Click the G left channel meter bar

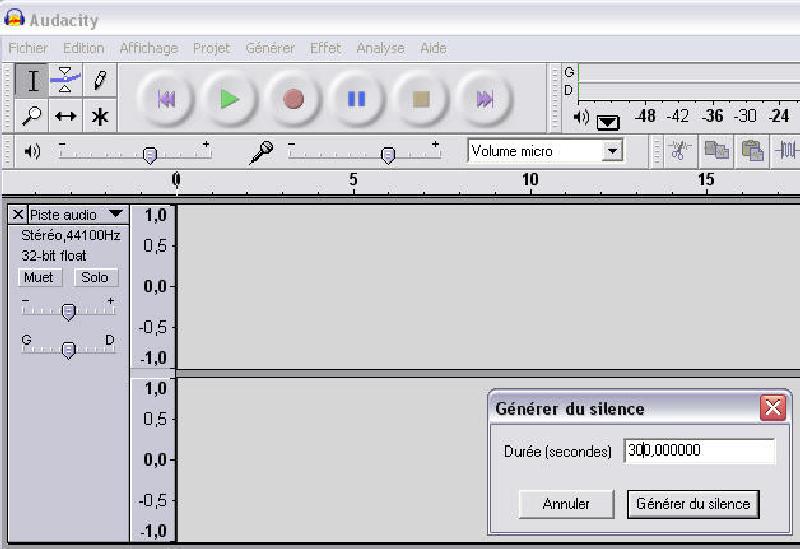tap(689, 72)
